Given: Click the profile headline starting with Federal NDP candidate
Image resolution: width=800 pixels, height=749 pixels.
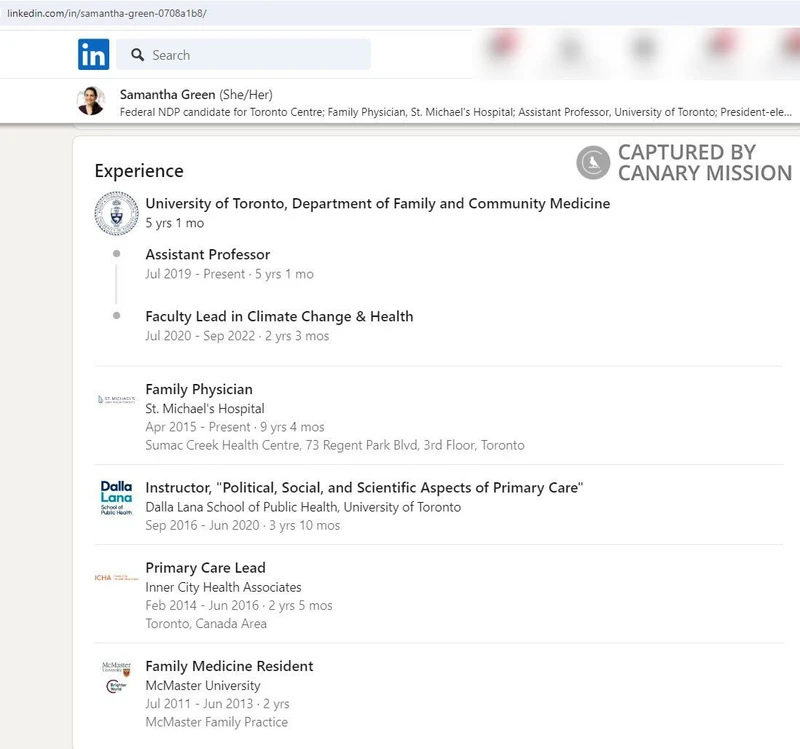Looking at the screenshot, I should (456, 112).
